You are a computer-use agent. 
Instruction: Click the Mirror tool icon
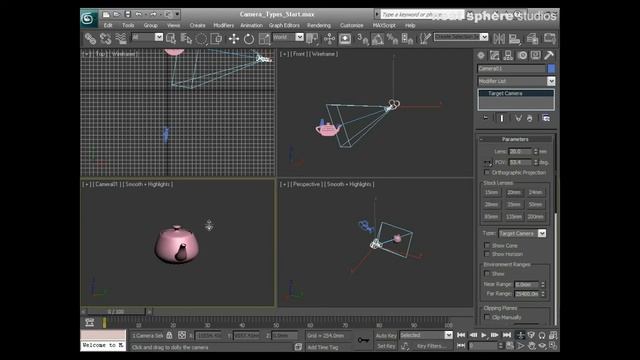click(x=499, y=39)
